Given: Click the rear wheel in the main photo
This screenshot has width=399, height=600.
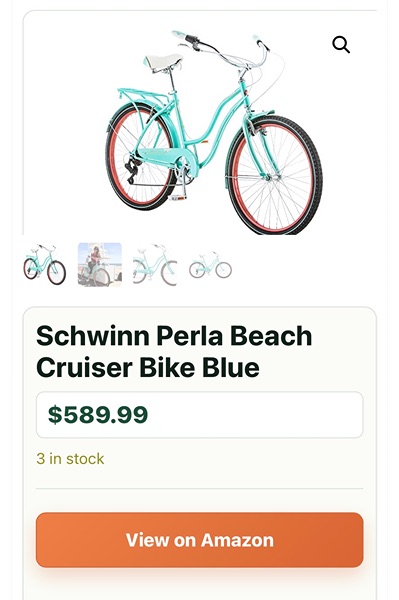Looking at the screenshot, I should [x=141, y=156].
